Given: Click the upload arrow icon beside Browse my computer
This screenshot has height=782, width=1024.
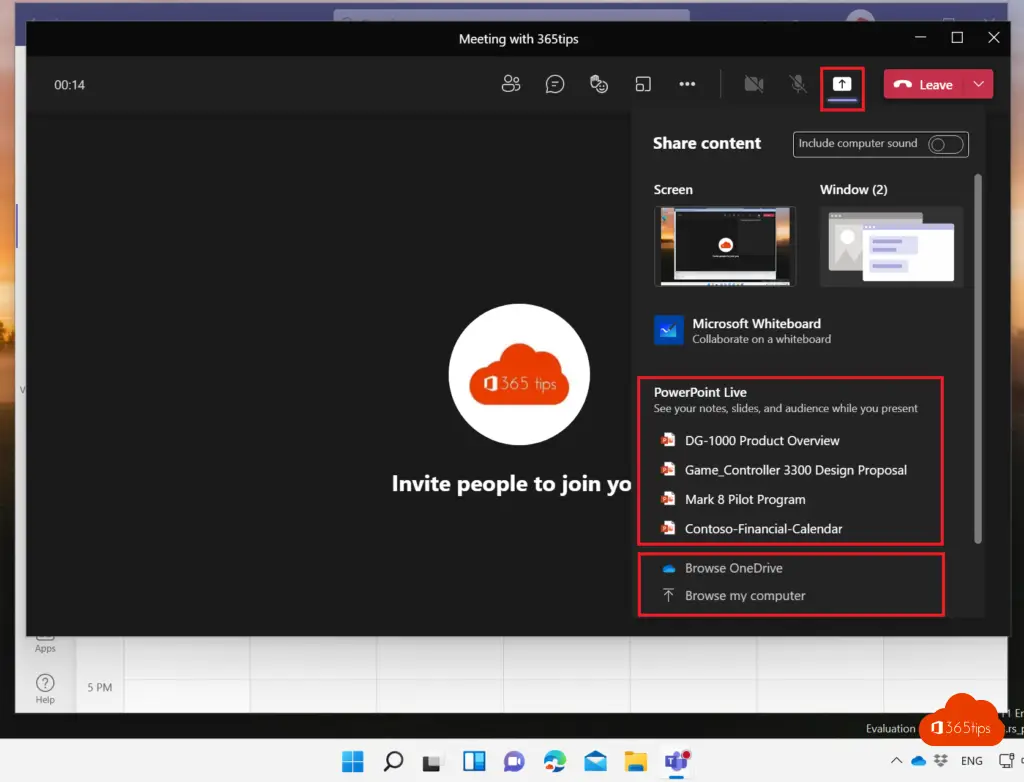Looking at the screenshot, I should tap(668, 595).
